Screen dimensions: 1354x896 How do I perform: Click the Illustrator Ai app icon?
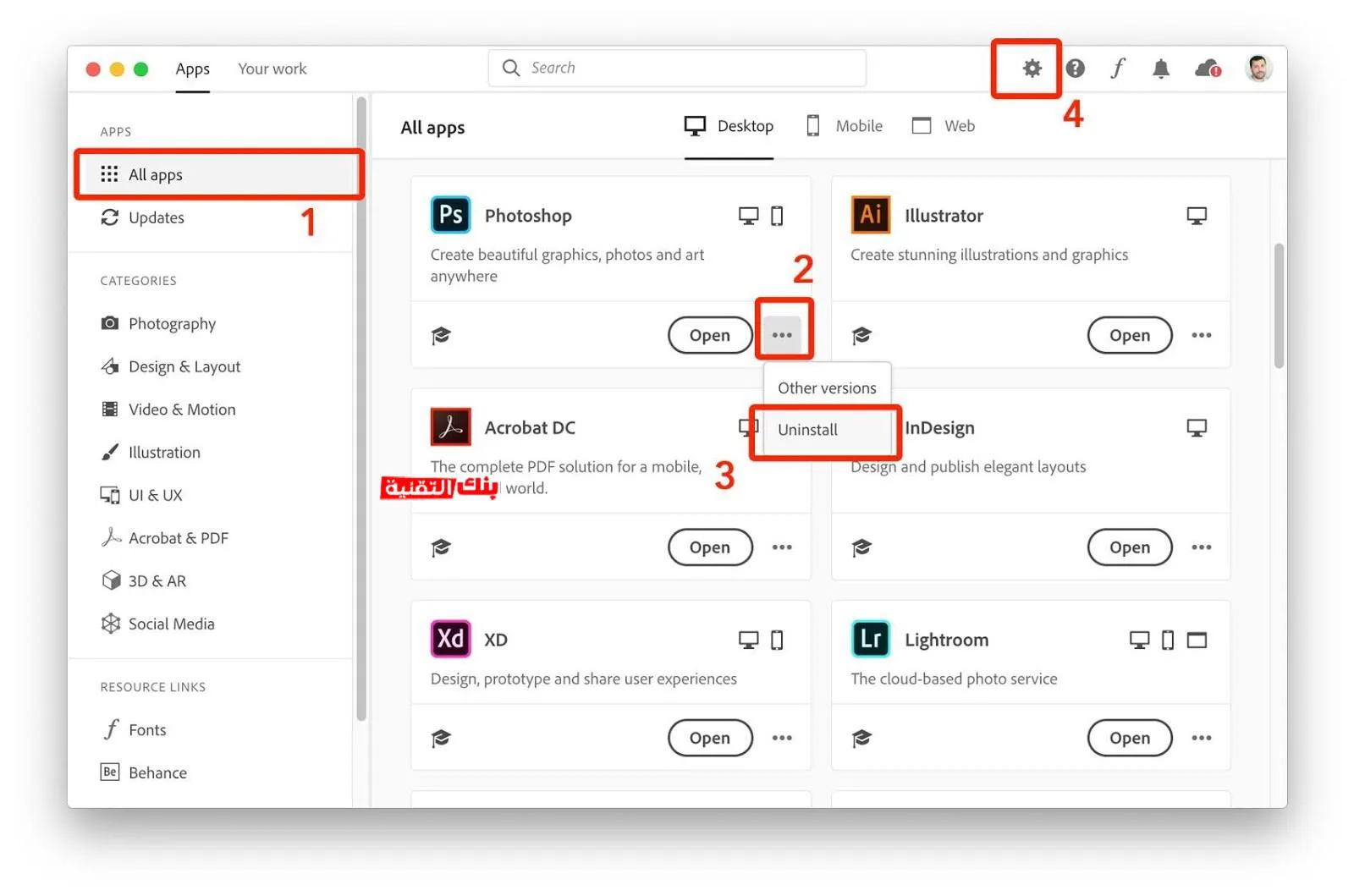(x=871, y=215)
